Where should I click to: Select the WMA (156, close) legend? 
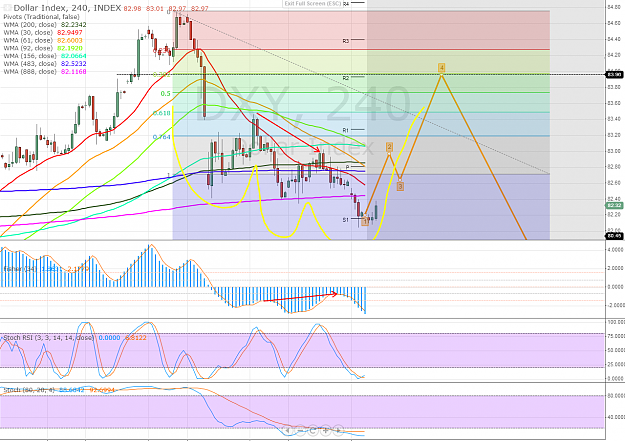30,56
